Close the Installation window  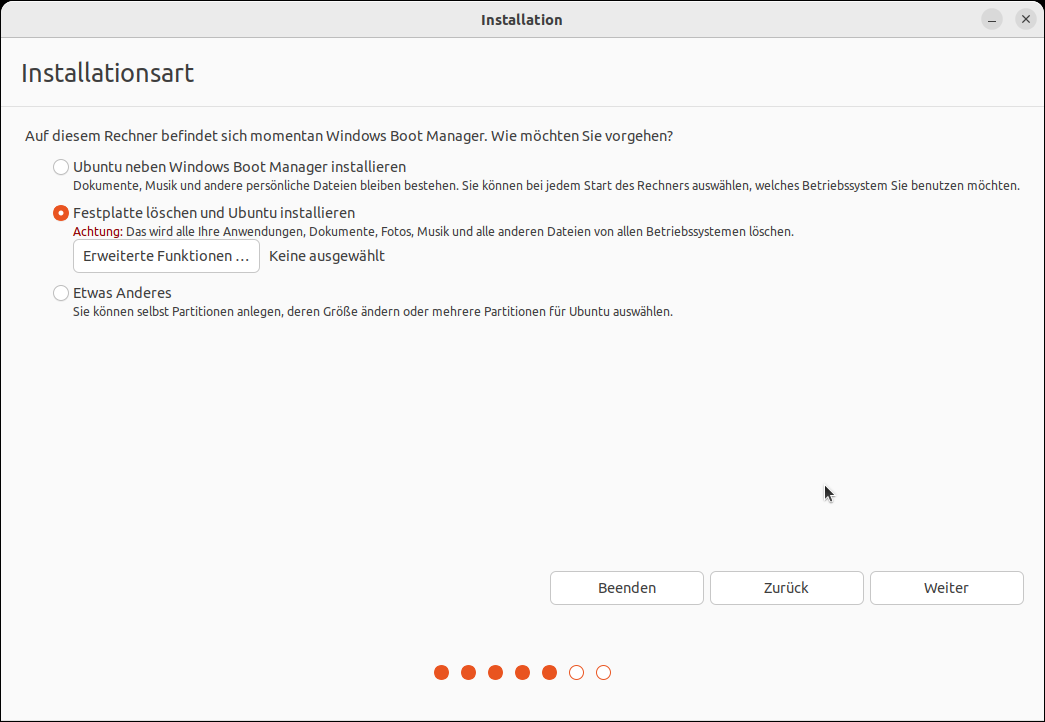1026,19
